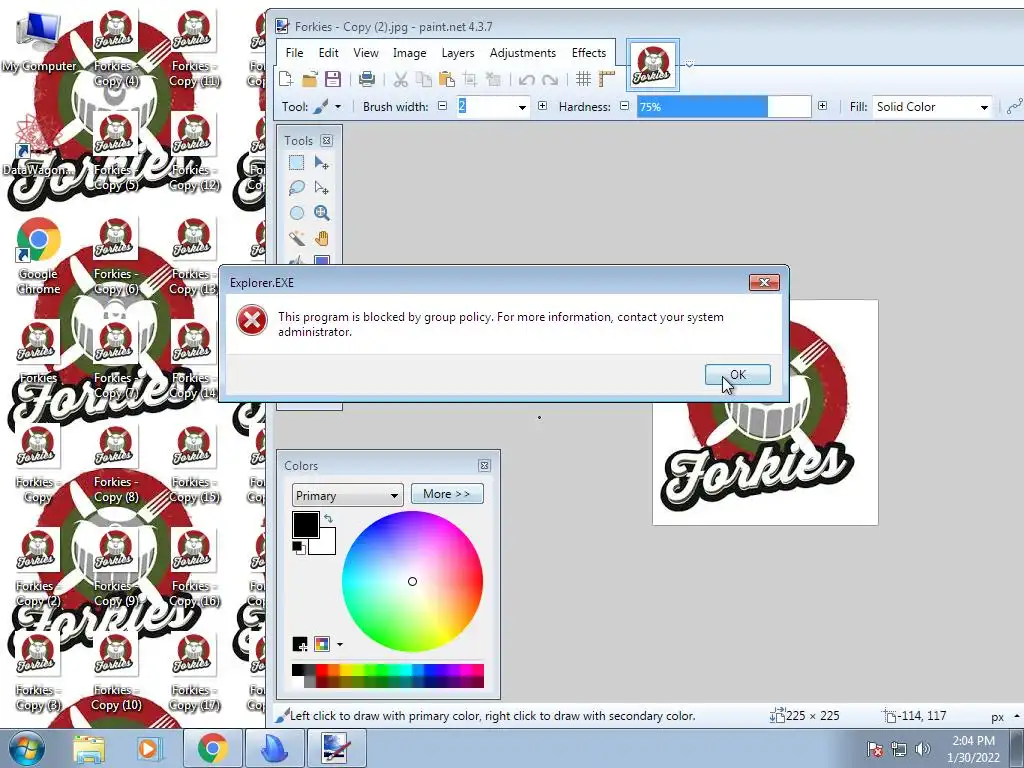Select the Magic Wand tool

(x=296, y=238)
